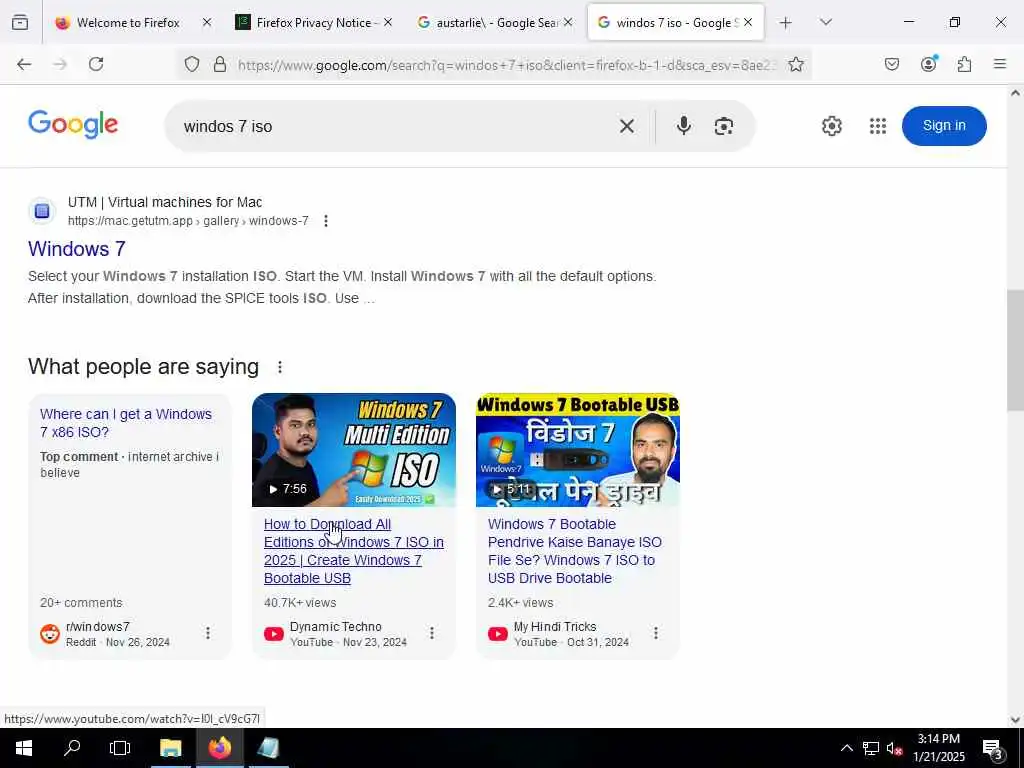Sign in to Google
This screenshot has width=1024, height=768.
pyautogui.click(x=944, y=125)
